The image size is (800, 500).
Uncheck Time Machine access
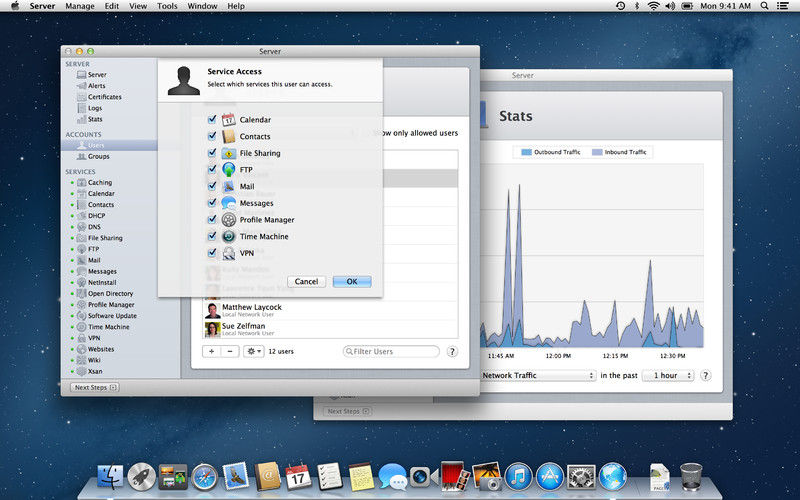(212, 236)
